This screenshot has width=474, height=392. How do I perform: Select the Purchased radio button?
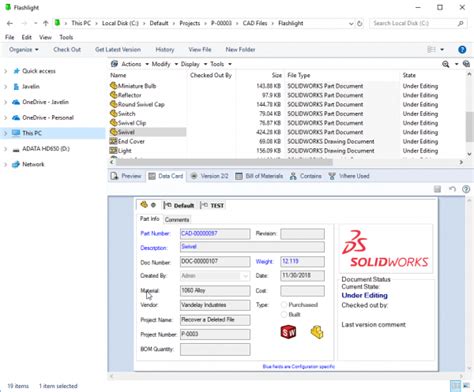coord(284,305)
